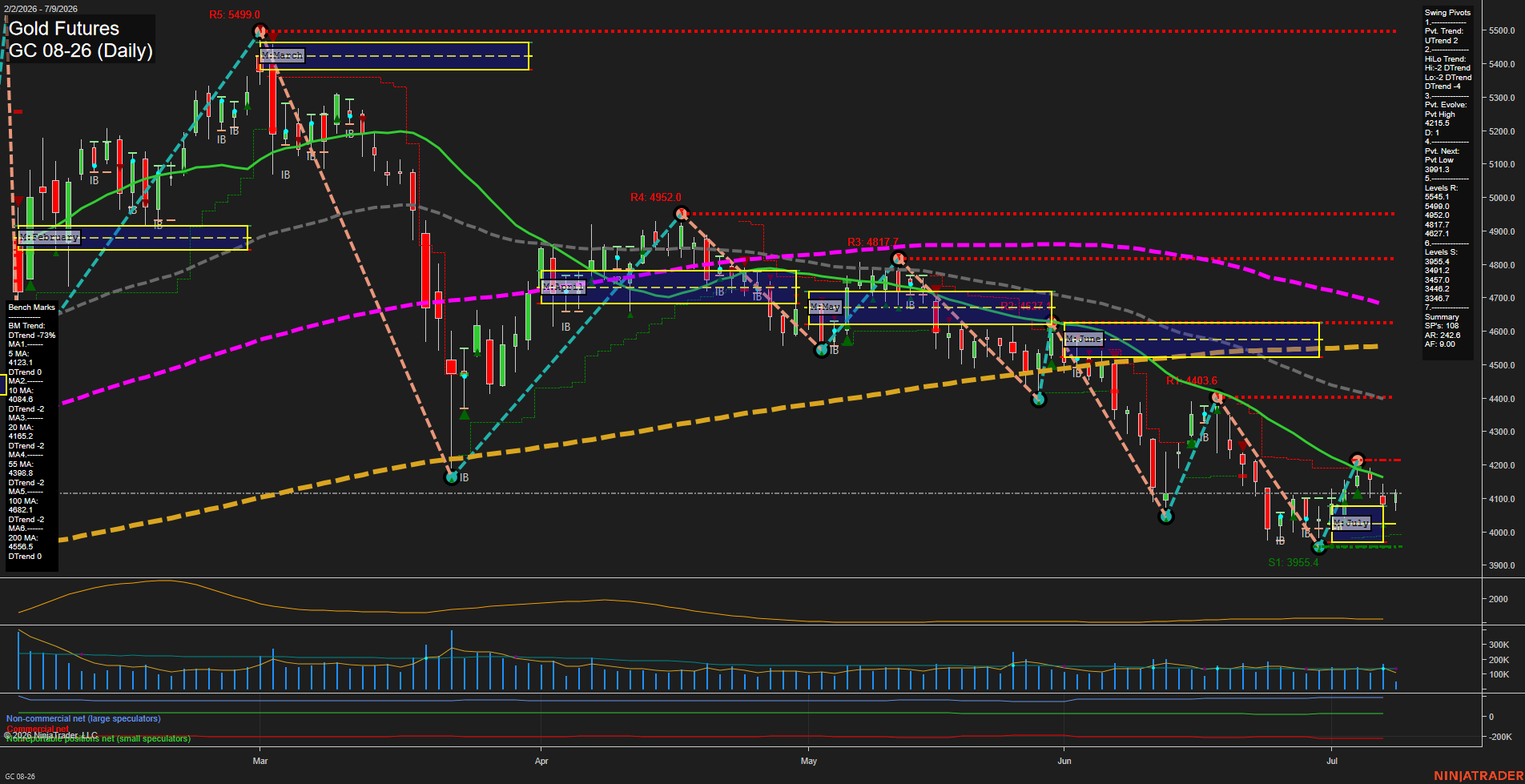Select the R3: 4817.7 resistance label
1525x784 pixels.
pyautogui.click(x=873, y=243)
